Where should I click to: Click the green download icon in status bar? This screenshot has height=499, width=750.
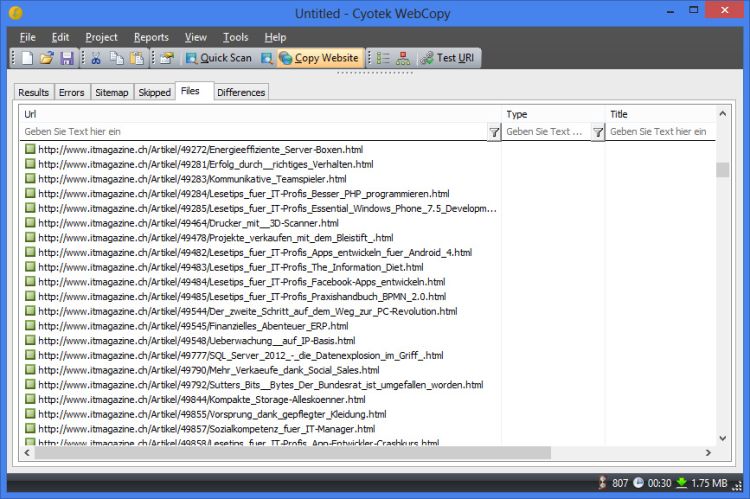681,483
